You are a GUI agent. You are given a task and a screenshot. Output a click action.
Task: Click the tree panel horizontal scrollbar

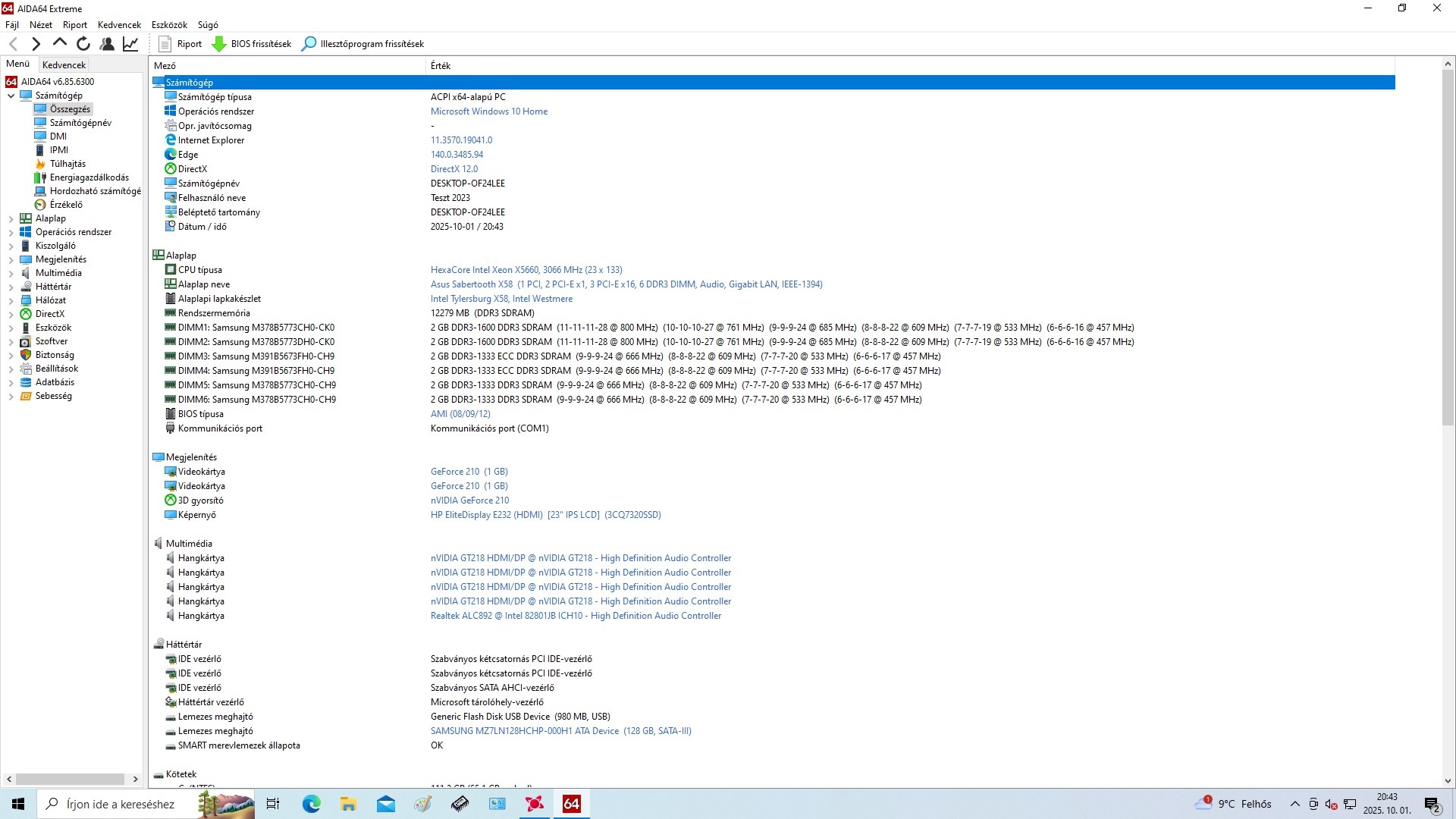pyautogui.click(x=70, y=779)
